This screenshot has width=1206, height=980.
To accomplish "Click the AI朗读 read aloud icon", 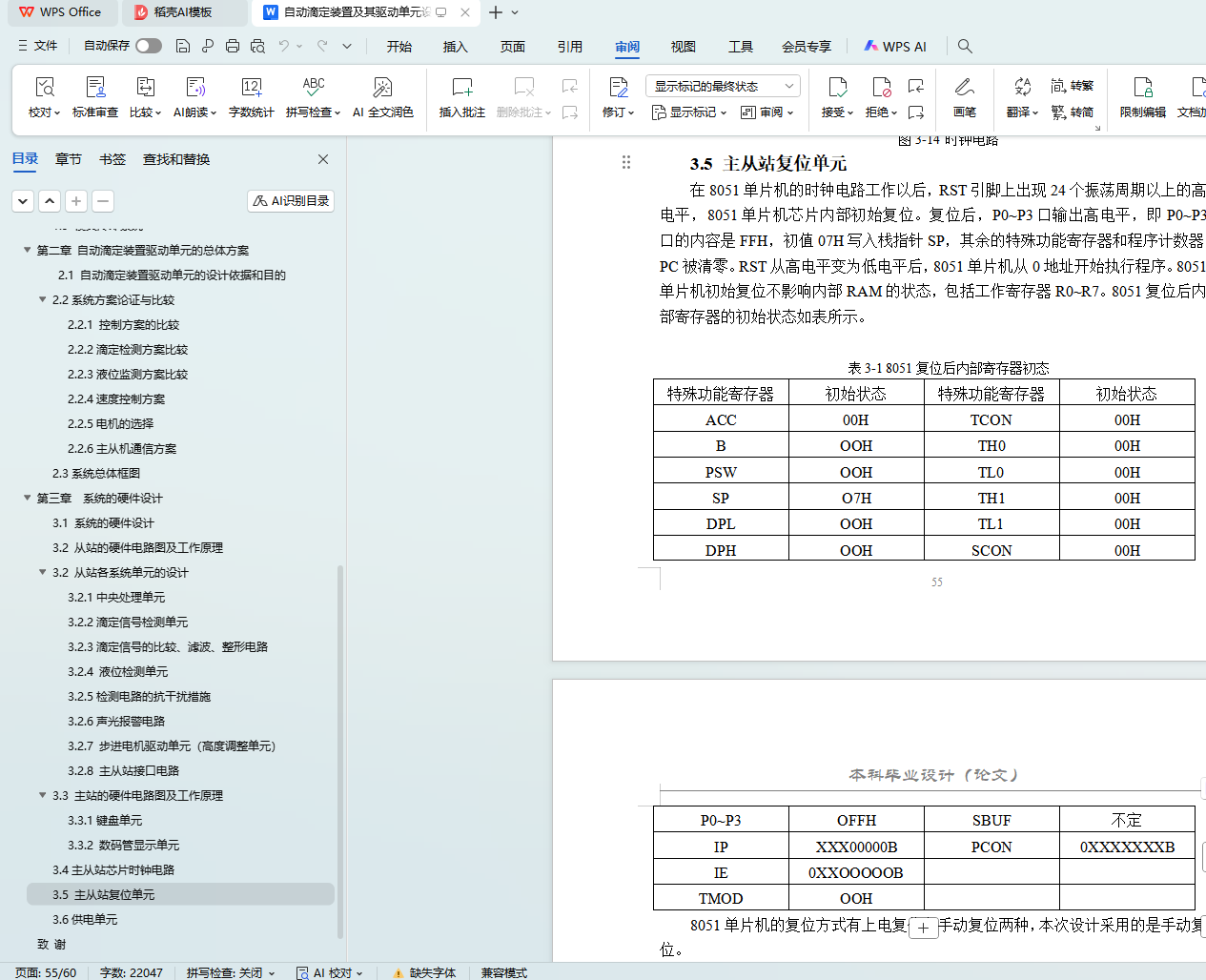I will 194,88.
